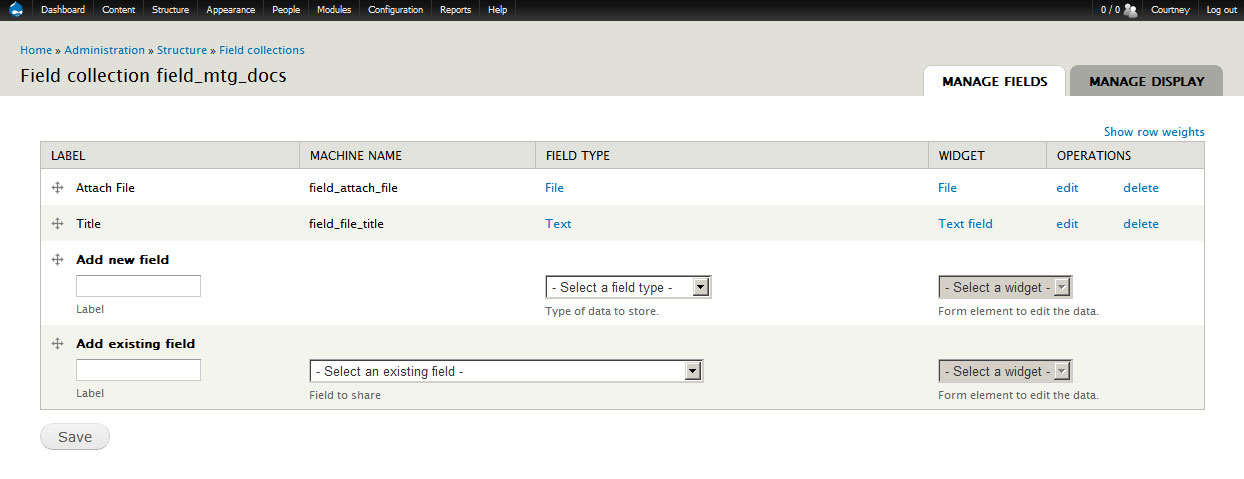Grab the drag handle for Title row

[57, 224]
